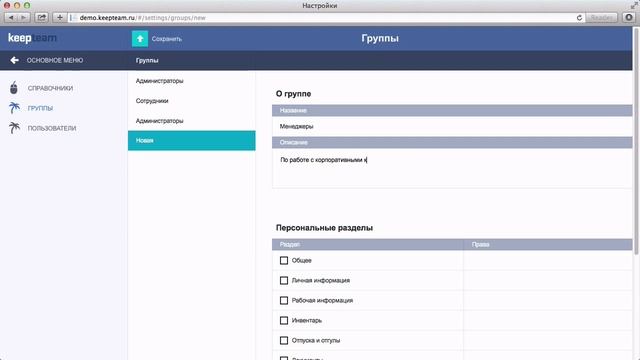
Task: Click the keepteam logo
Action: (x=32, y=38)
